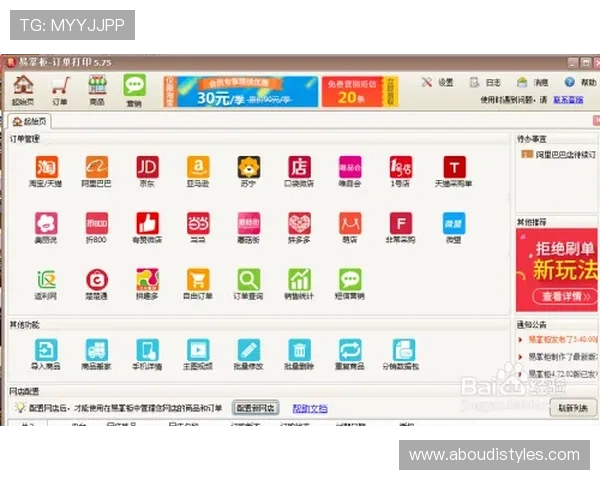Open the 蘑菇街 icon
Viewport: 600px width, 480px height.
tap(249, 223)
